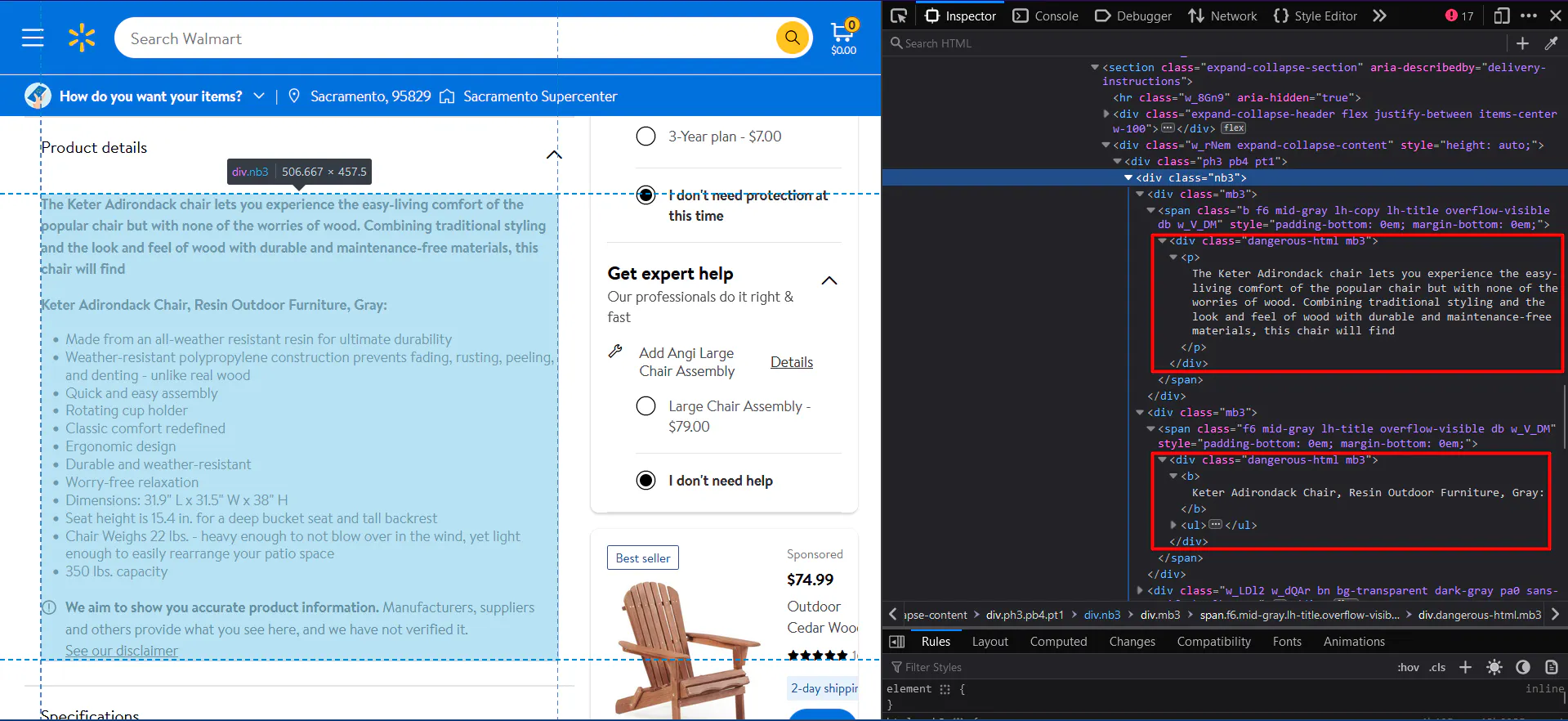The height and width of the screenshot is (721, 1568).
Task: Toggle the :hov pseudo-class panel
Action: [1408, 667]
